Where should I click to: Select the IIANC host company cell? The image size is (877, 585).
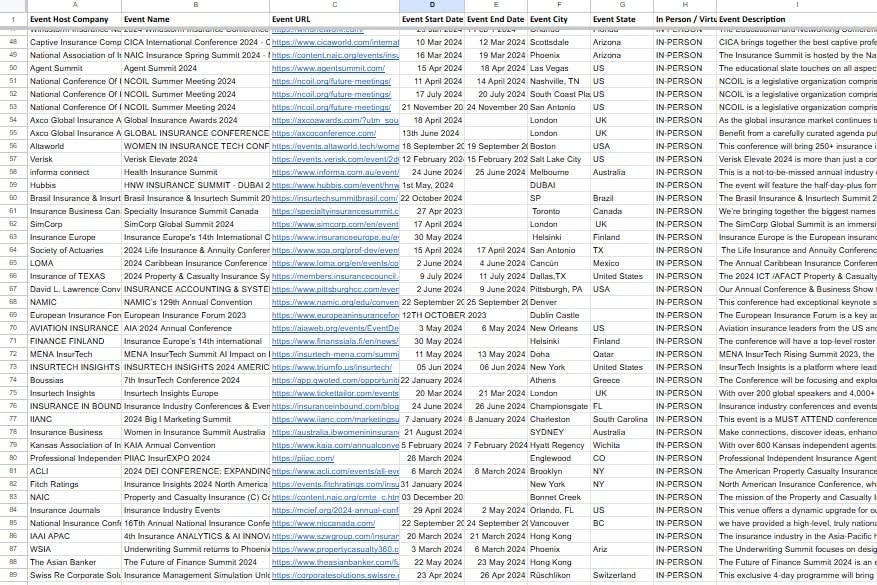74,419
